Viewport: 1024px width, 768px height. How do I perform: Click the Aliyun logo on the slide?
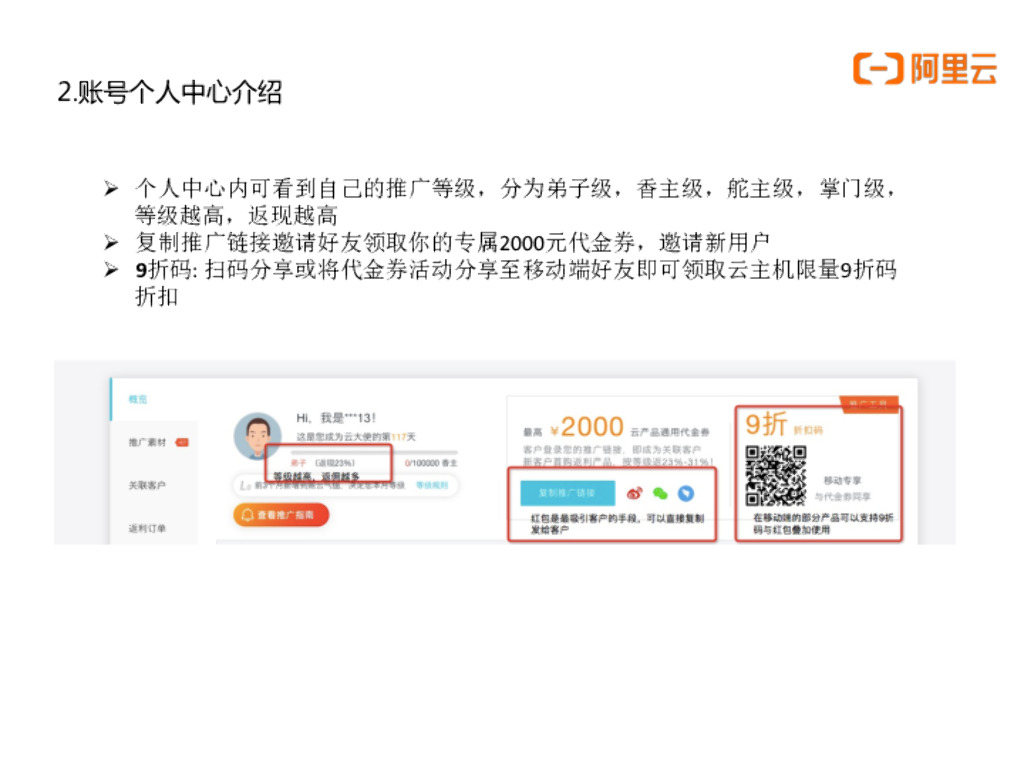tap(925, 69)
